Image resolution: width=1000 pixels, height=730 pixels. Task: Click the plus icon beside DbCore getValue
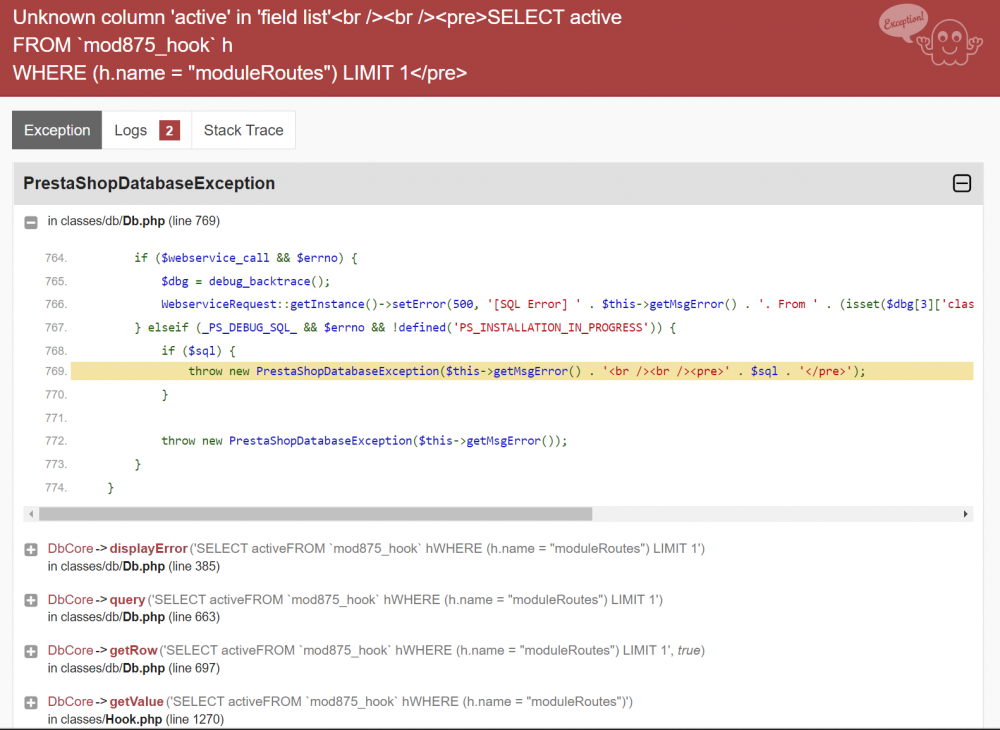coord(30,701)
